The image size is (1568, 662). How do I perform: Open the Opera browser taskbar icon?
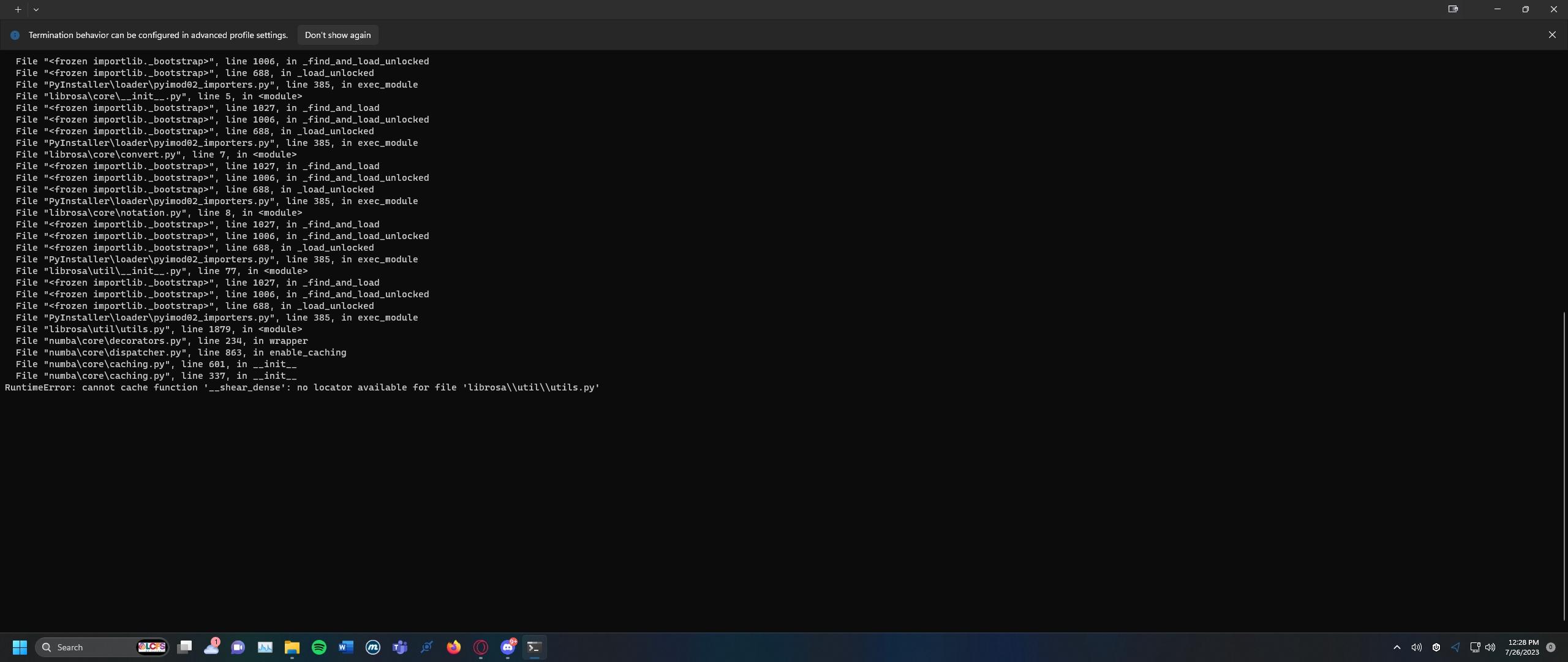click(x=481, y=647)
